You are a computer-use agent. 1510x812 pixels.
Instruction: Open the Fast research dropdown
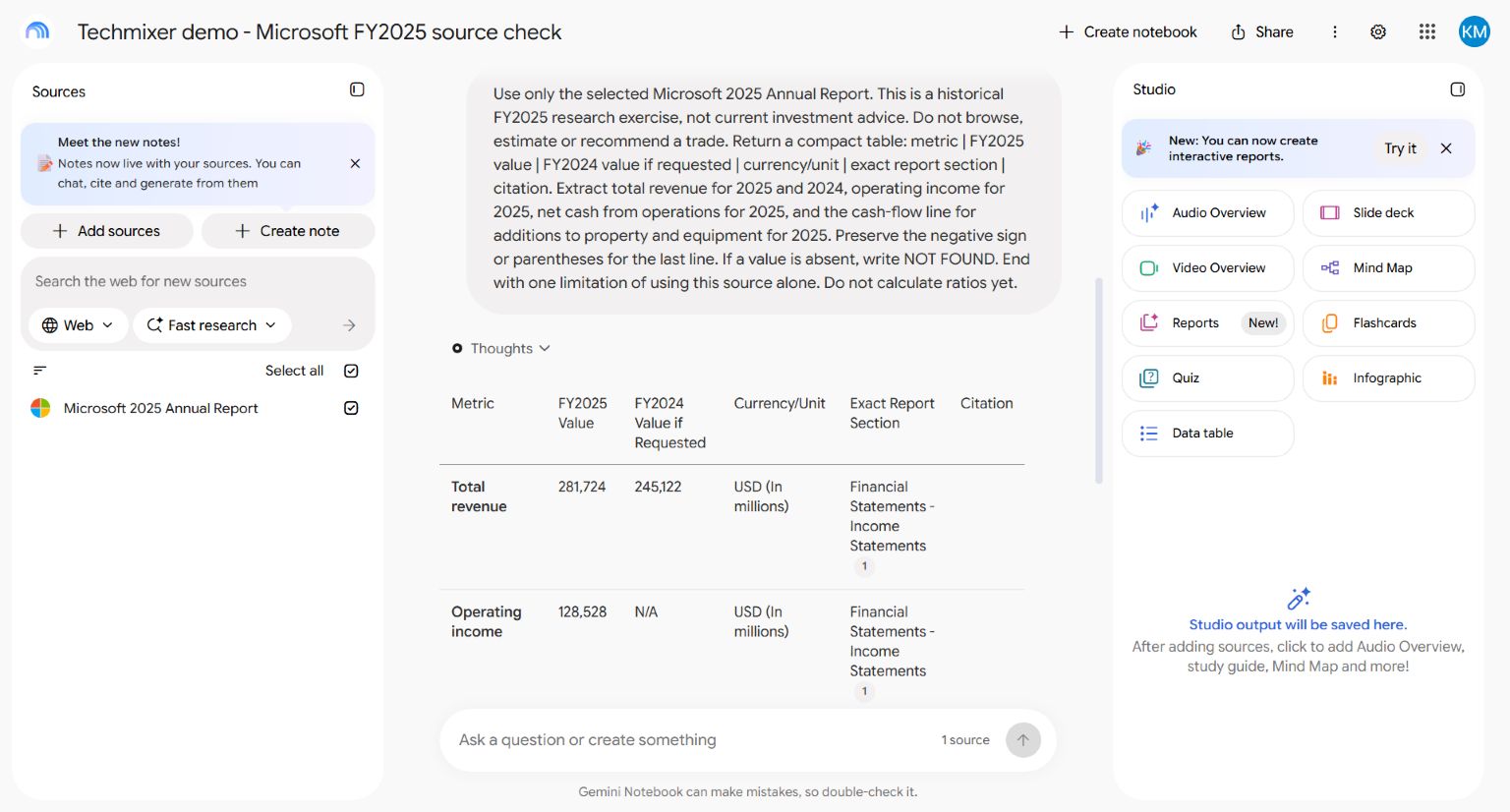tap(211, 325)
